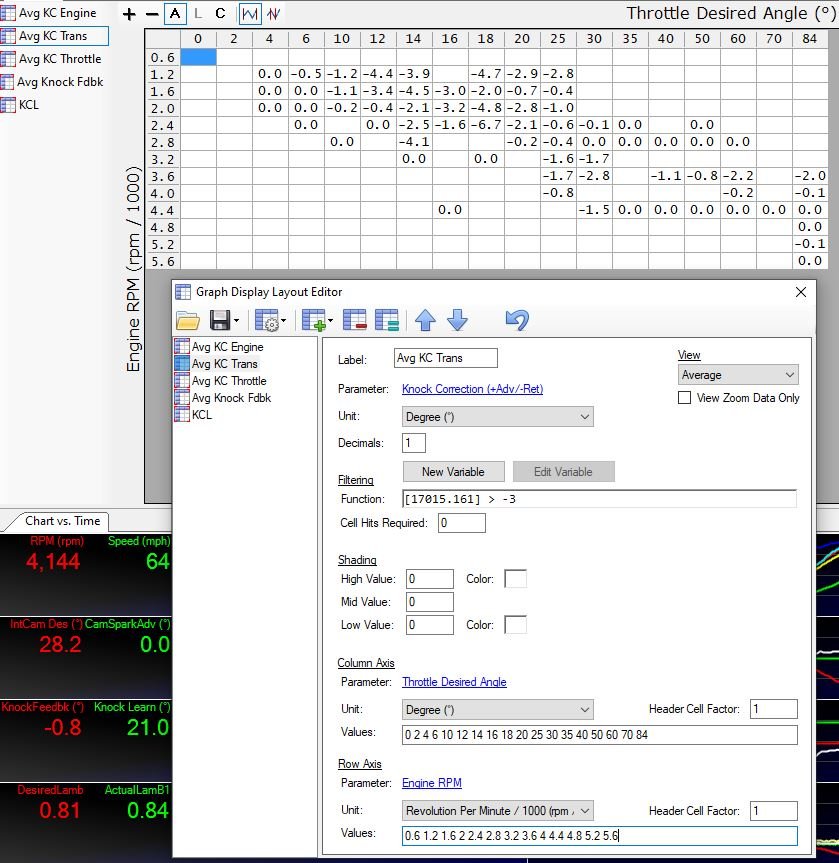Select Avg KC Trans in the top-left list
The height and width of the screenshot is (863, 839).
click(x=54, y=36)
